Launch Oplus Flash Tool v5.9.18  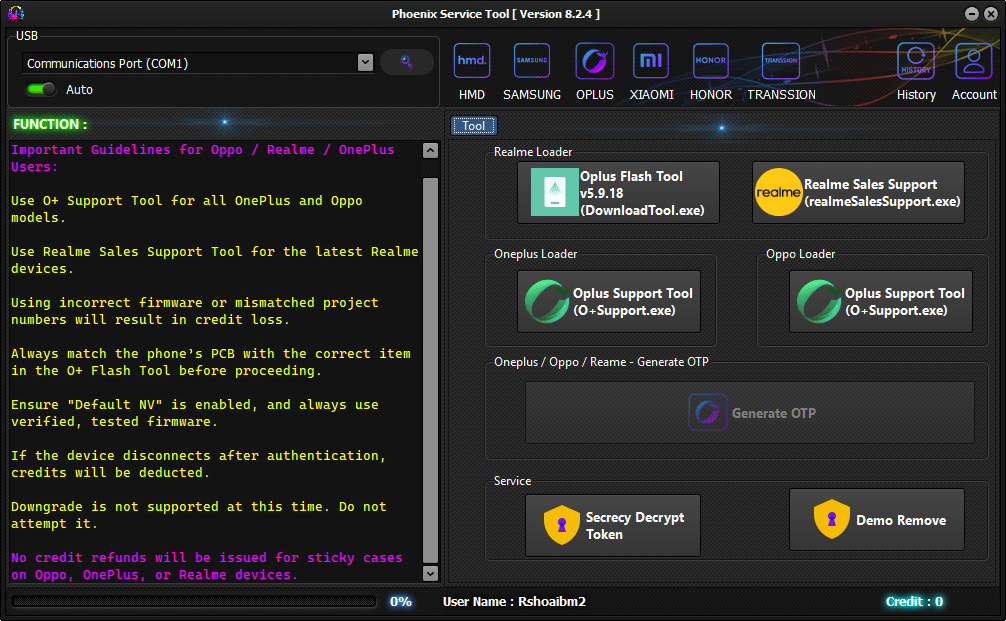point(618,192)
